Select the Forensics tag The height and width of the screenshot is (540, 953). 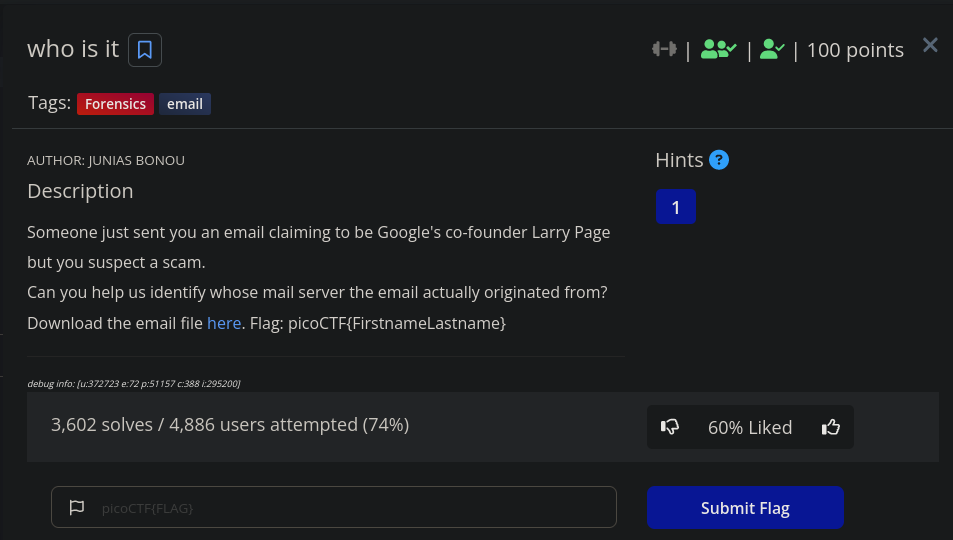pyautogui.click(x=115, y=104)
